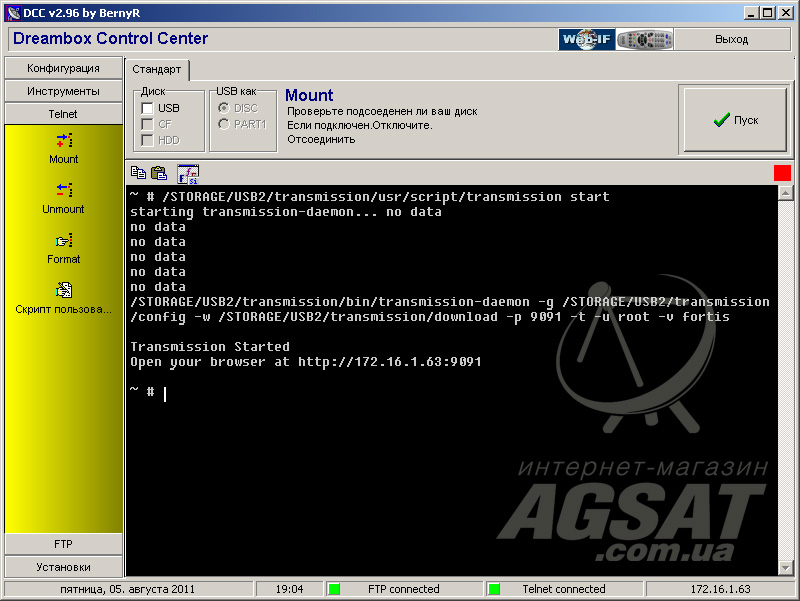Click the 'starting transmission-daemon...' line
This screenshot has height=601, width=800.
(x=286, y=212)
